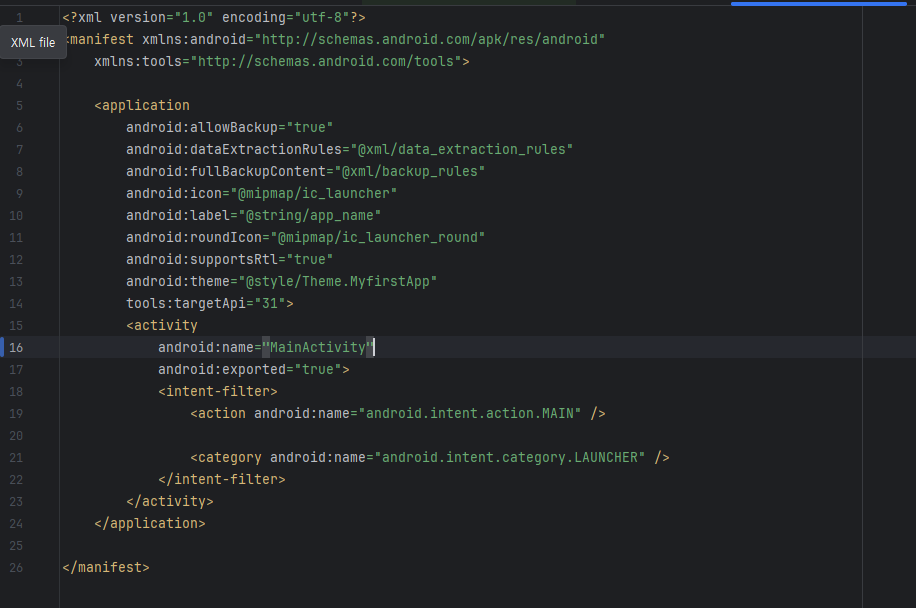Click line number 1 in the gutter
Screen dimensions: 916x608
[x=19, y=18]
